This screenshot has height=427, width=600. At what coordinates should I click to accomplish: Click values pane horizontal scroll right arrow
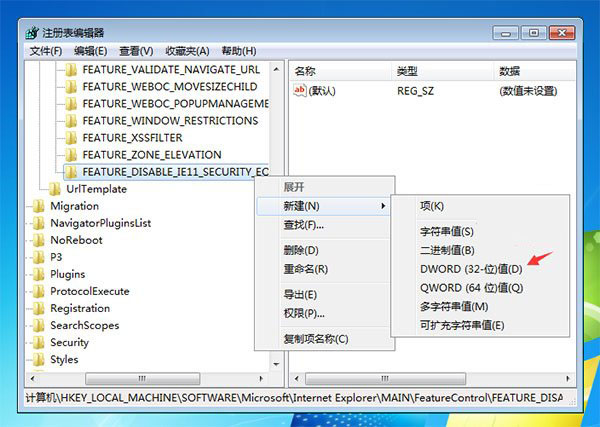568,379
